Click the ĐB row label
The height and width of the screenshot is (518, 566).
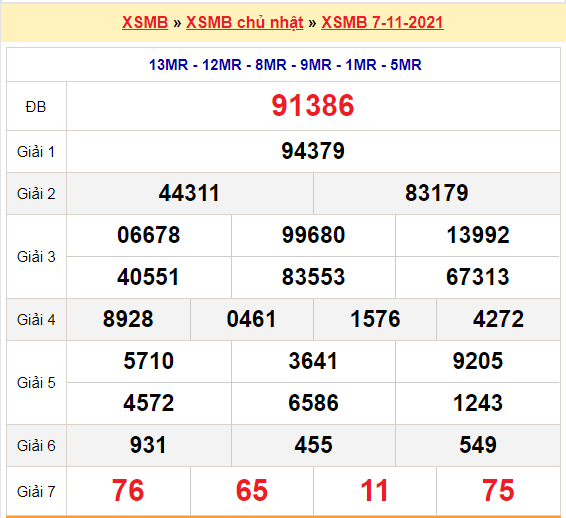pos(36,107)
